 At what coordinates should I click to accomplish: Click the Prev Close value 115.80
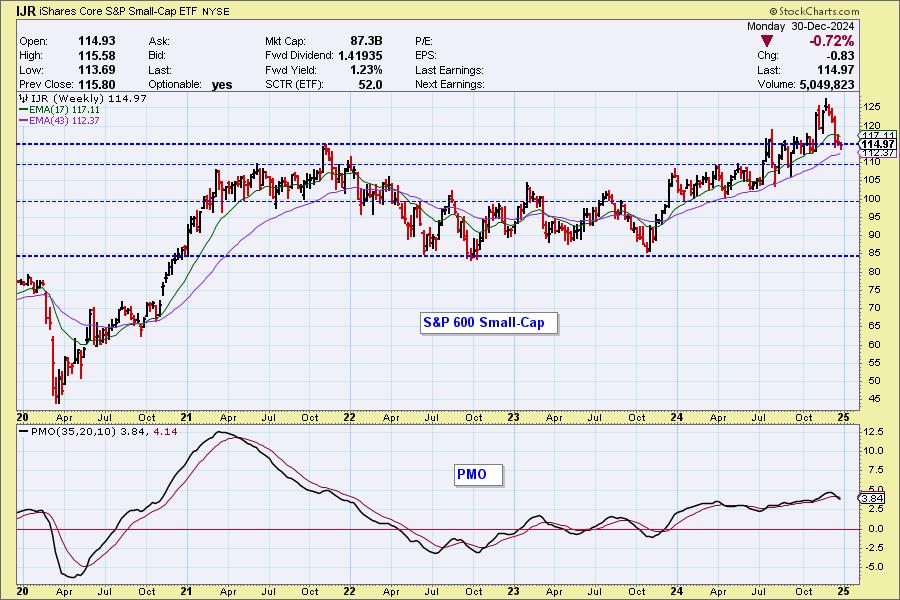point(96,84)
